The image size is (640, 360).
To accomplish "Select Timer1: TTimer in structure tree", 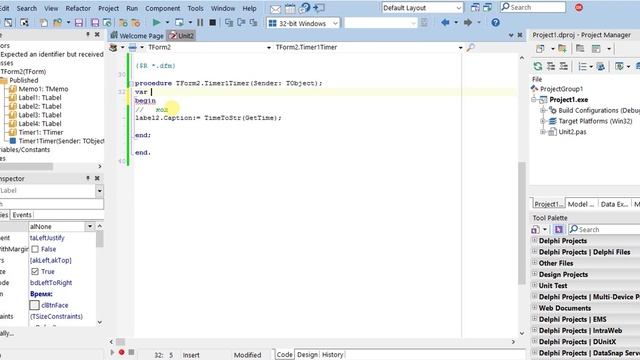I will click(x=41, y=132).
